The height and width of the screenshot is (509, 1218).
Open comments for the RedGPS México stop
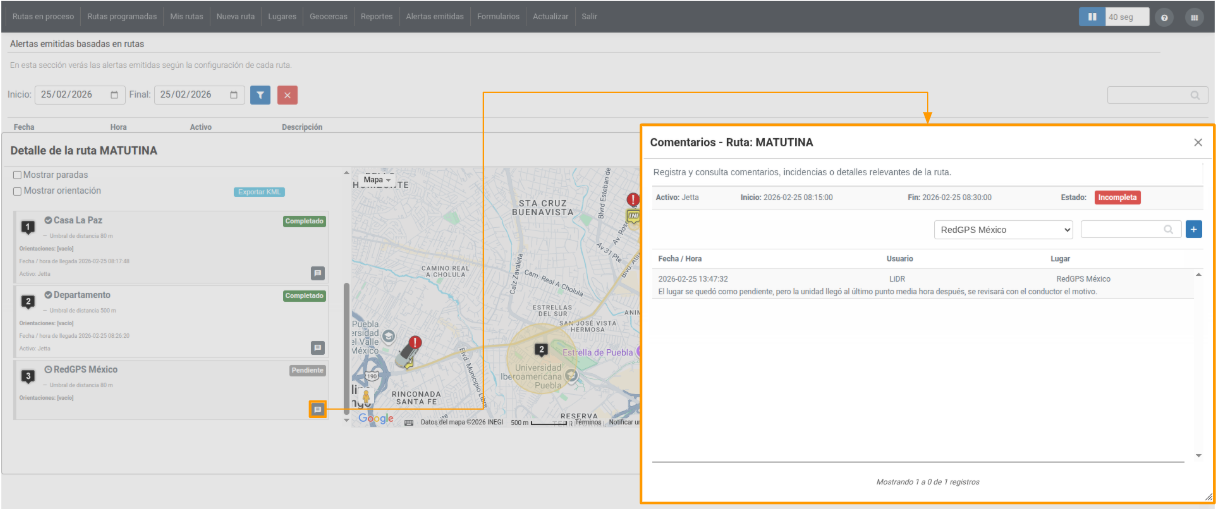pyautogui.click(x=318, y=409)
